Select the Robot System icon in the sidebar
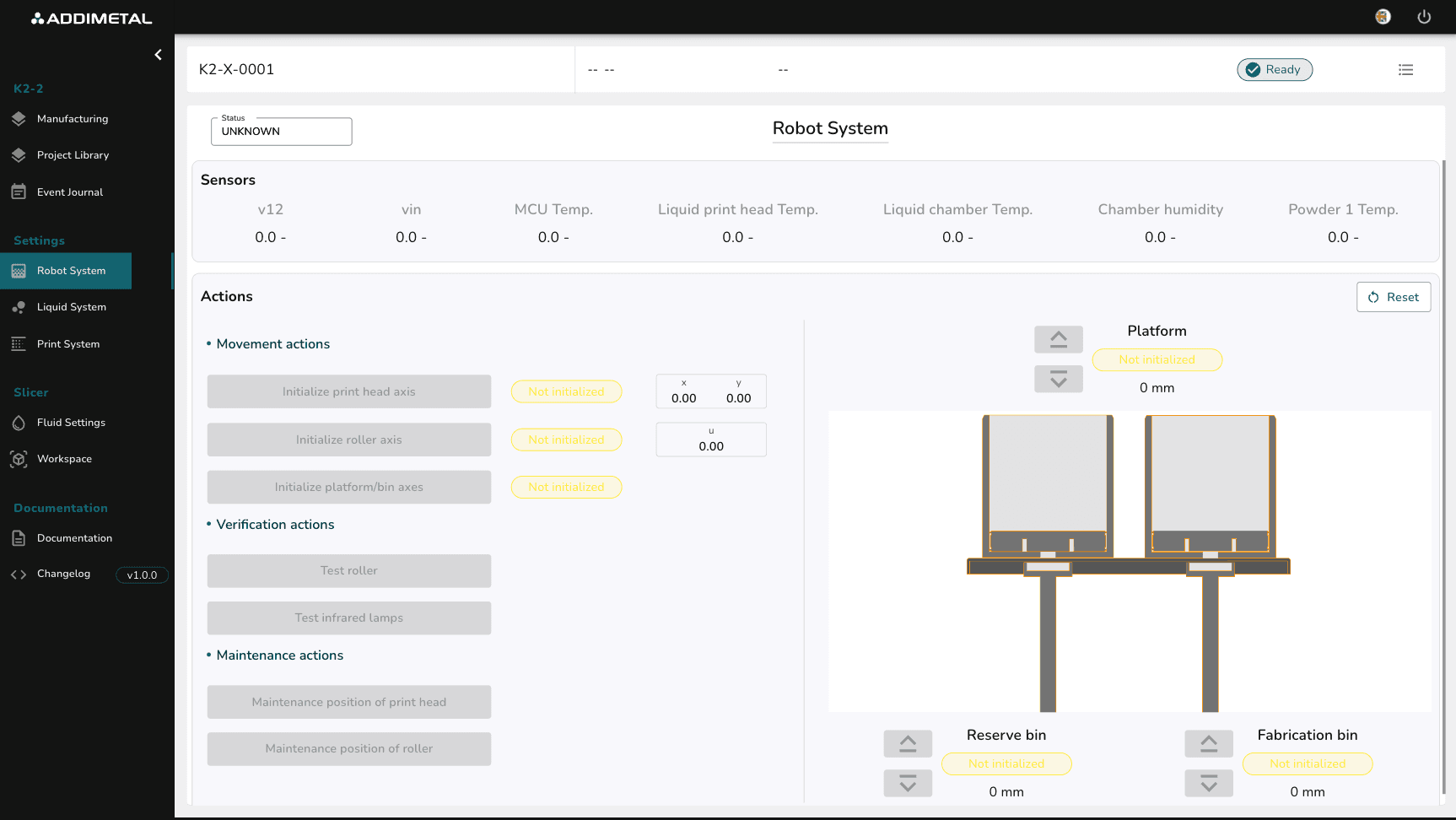Screen dimensions: 1456x820 (19, 270)
